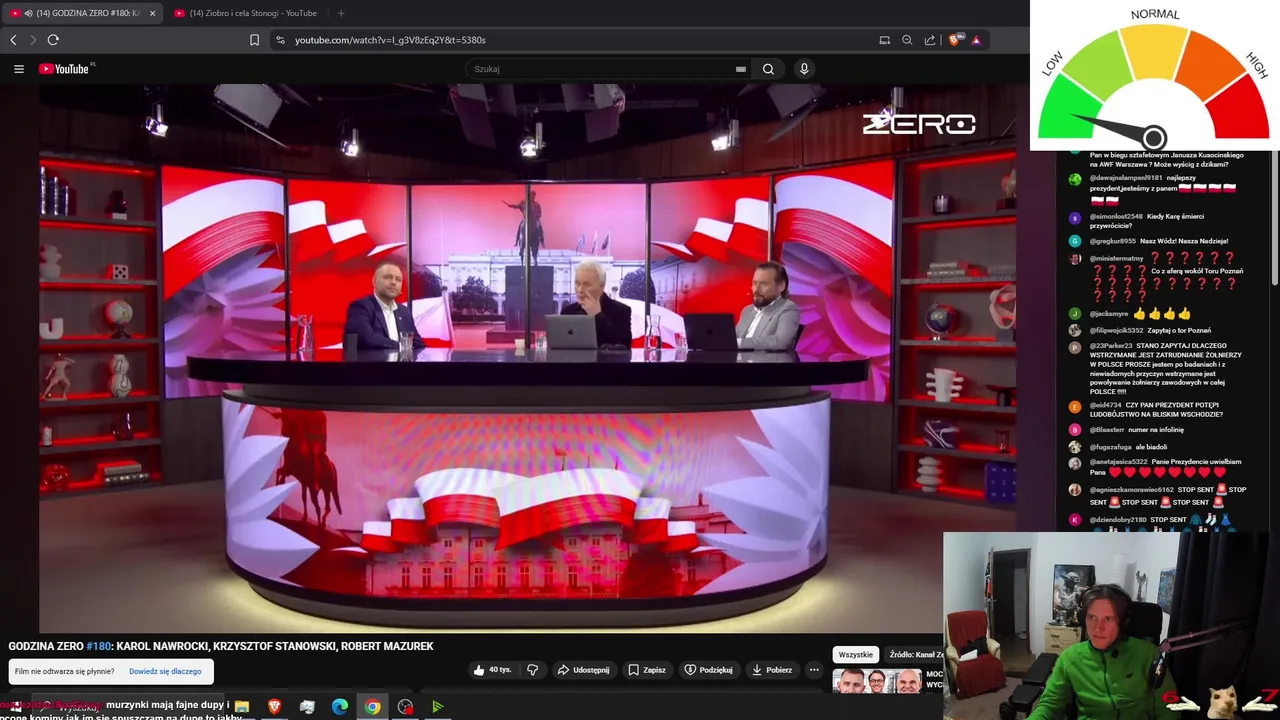Image resolution: width=1280 pixels, height=720 pixels.
Task: Click chat username @23Parker23
Action: point(1111,346)
